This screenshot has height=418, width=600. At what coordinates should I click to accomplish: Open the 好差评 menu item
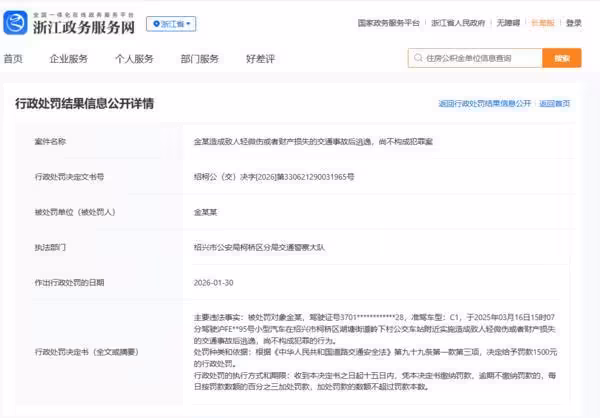click(260, 59)
